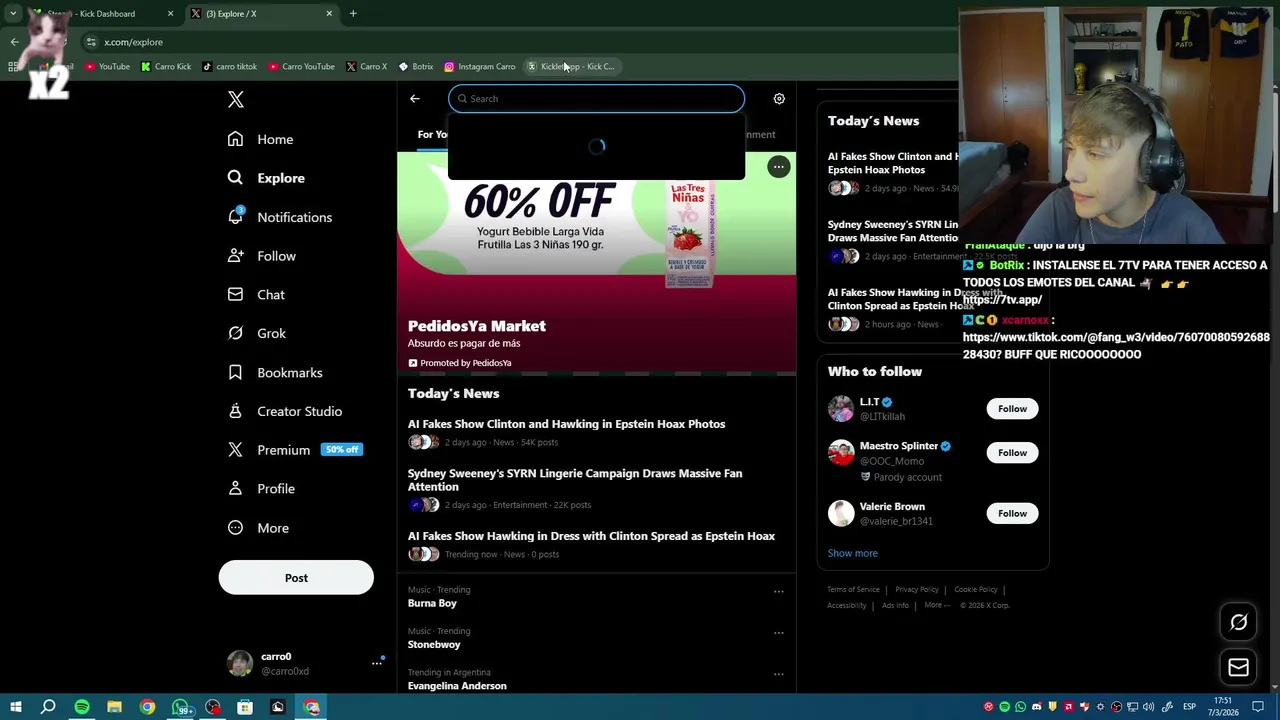Open Bookmarks in the sidebar
This screenshot has height=720, width=1280.
pos(274,372)
